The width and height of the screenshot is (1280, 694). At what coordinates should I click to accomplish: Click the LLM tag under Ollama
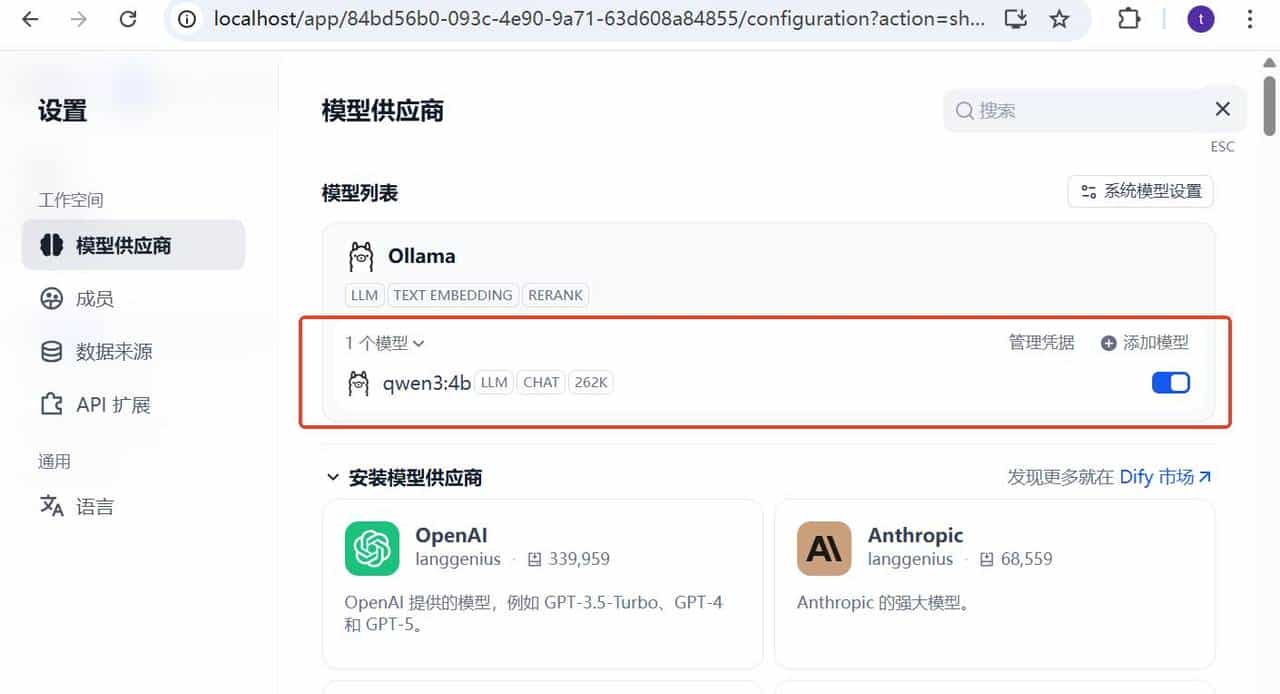(x=364, y=295)
